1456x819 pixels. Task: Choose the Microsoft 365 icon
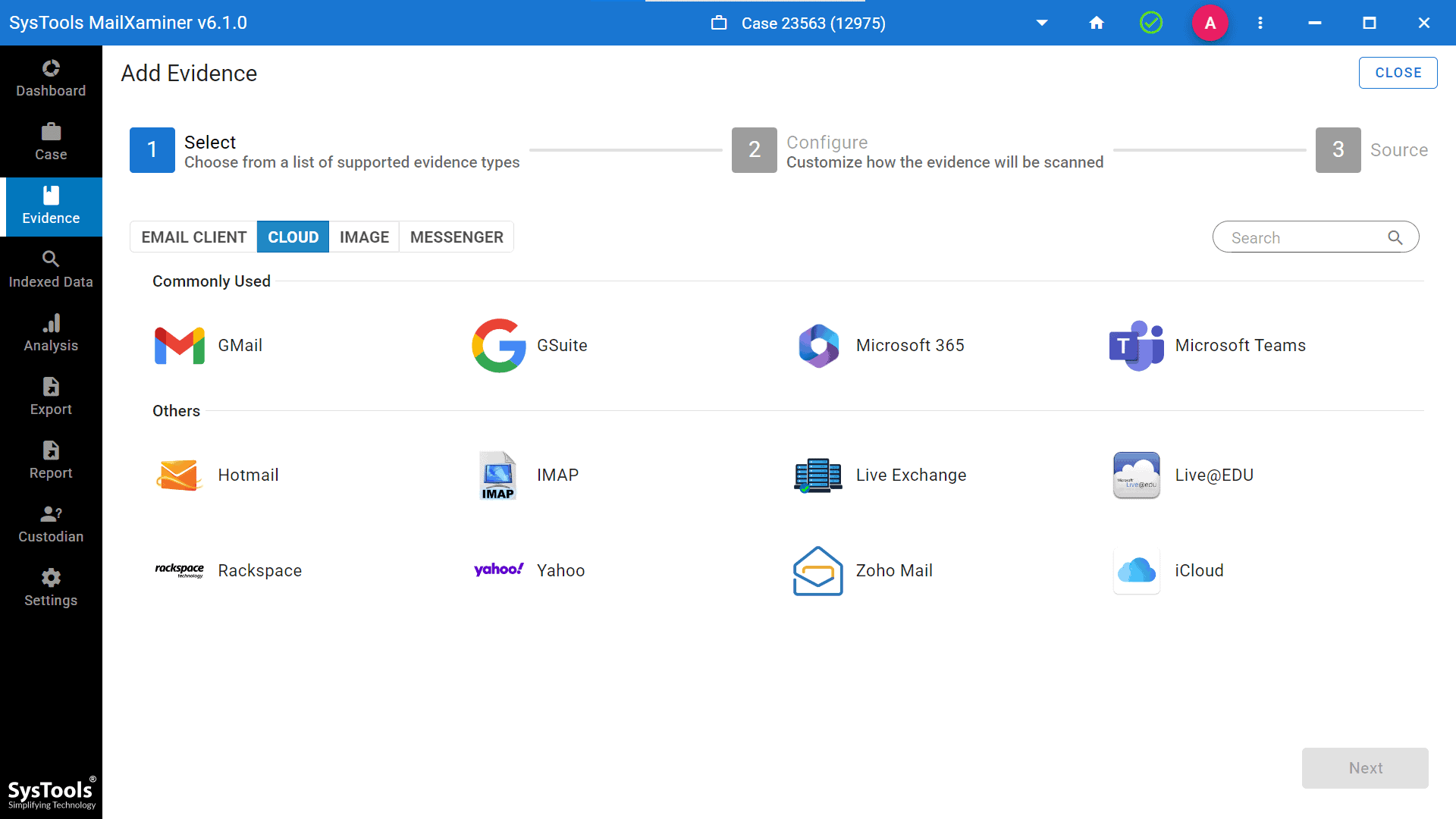click(818, 346)
